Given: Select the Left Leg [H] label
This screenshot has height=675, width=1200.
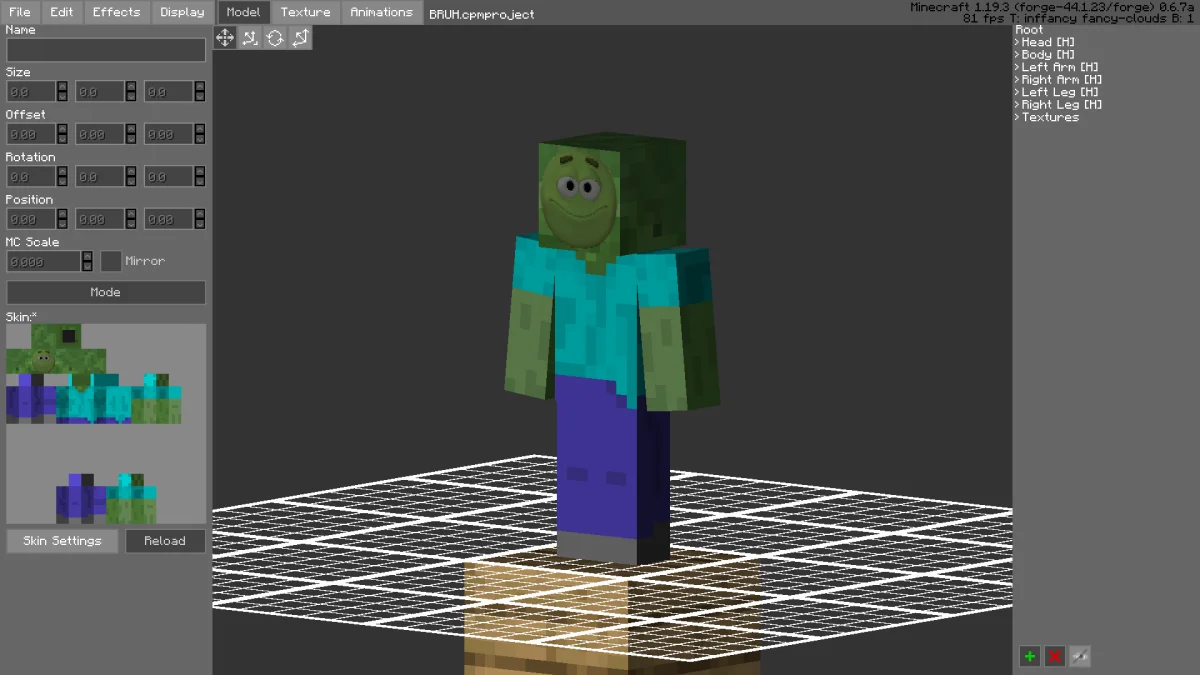Looking at the screenshot, I should pyautogui.click(x=1062, y=93).
